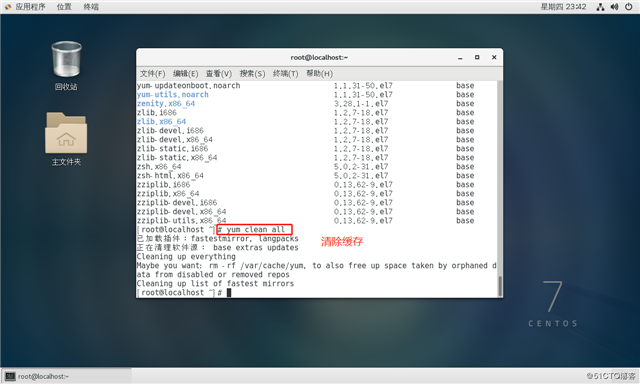The height and width of the screenshot is (384, 640).
Task: Click the Cleaning up list of fastest mirrors line
Action: tap(216, 284)
